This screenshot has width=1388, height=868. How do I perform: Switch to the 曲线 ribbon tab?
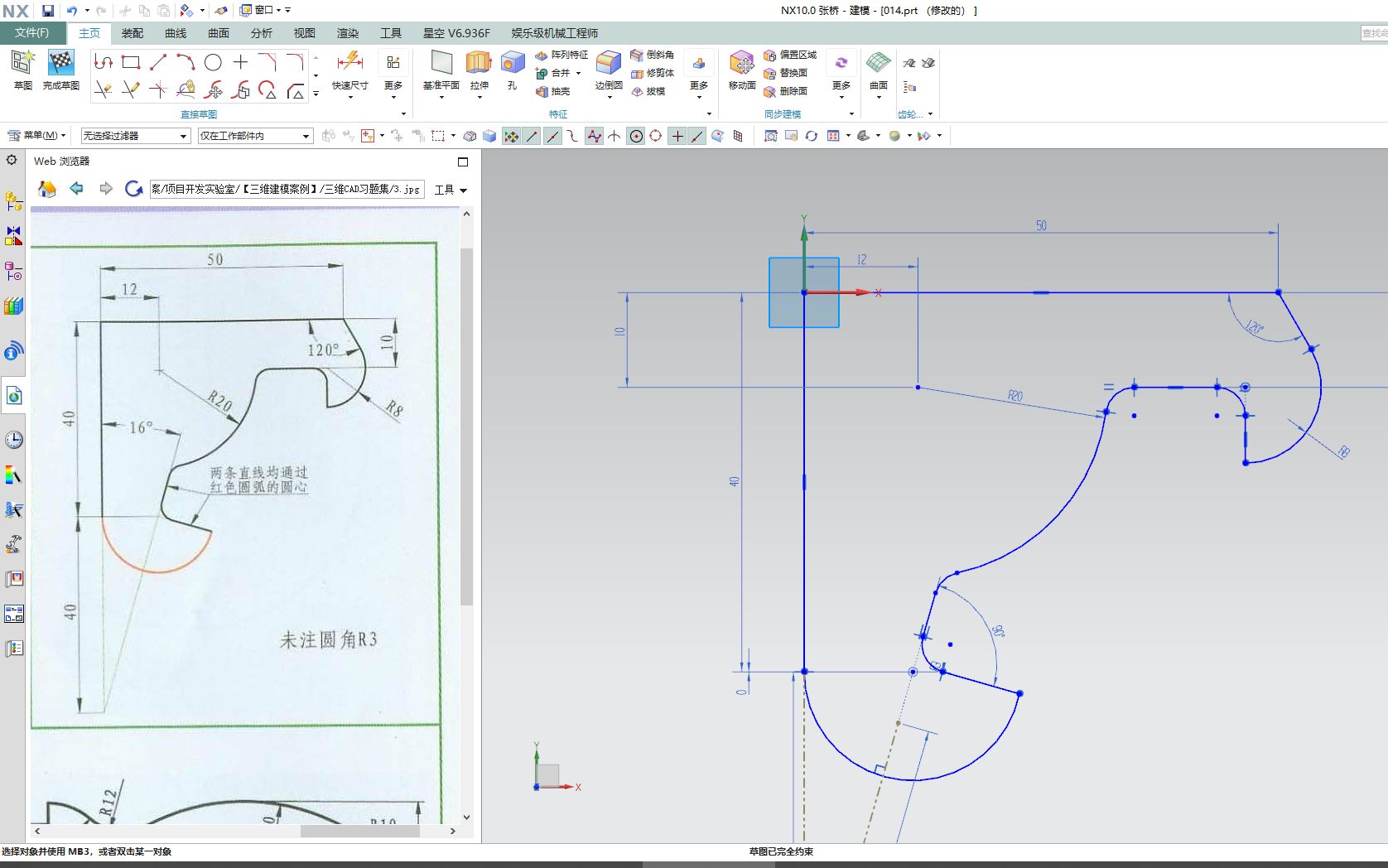pyautogui.click(x=176, y=33)
